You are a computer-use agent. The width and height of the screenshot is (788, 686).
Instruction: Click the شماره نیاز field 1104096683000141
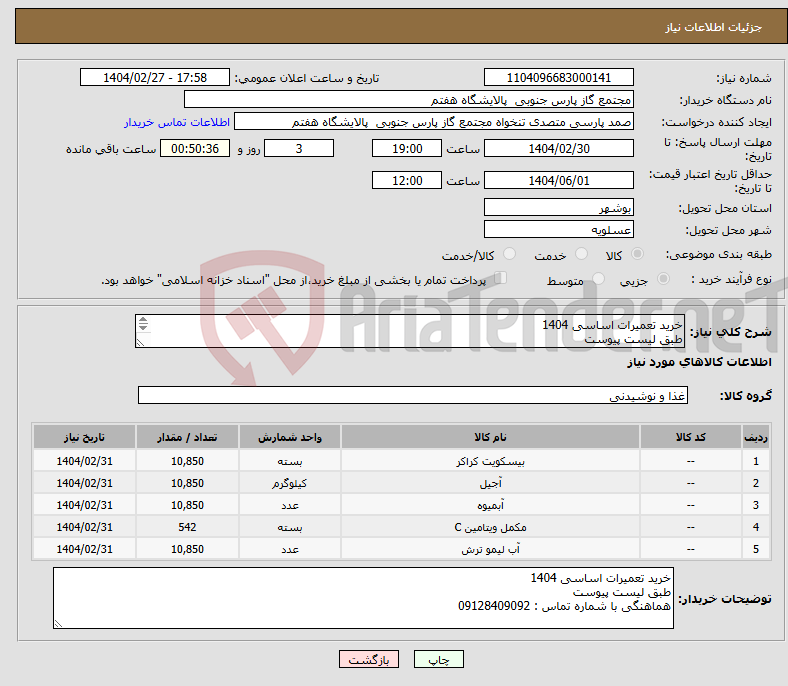tap(558, 77)
